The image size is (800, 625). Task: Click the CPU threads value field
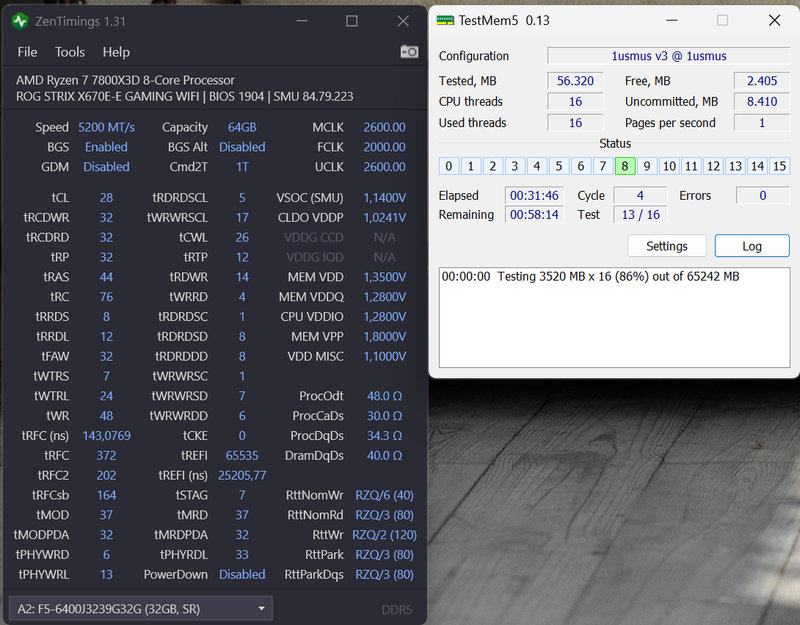click(x=575, y=102)
